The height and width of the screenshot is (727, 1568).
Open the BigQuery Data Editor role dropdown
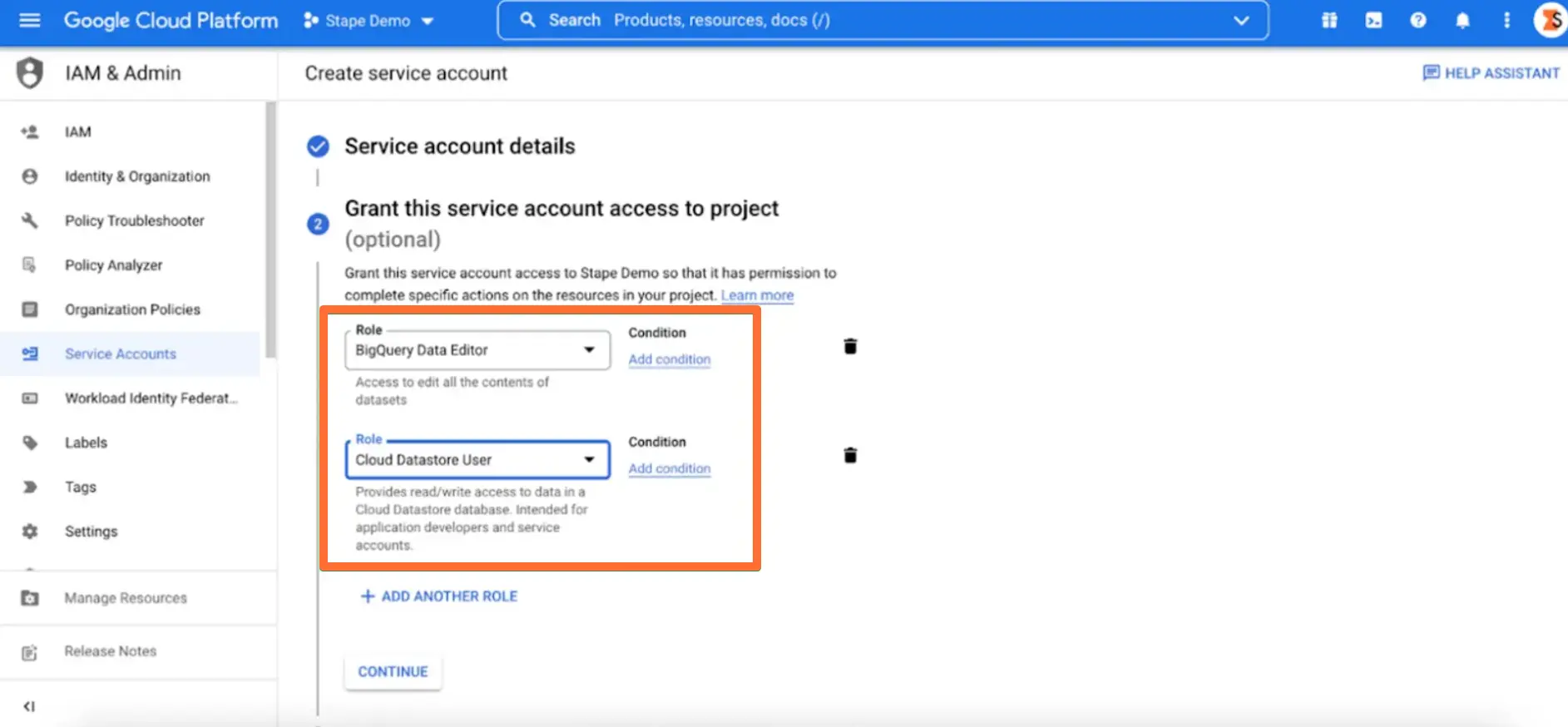[x=477, y=350]
